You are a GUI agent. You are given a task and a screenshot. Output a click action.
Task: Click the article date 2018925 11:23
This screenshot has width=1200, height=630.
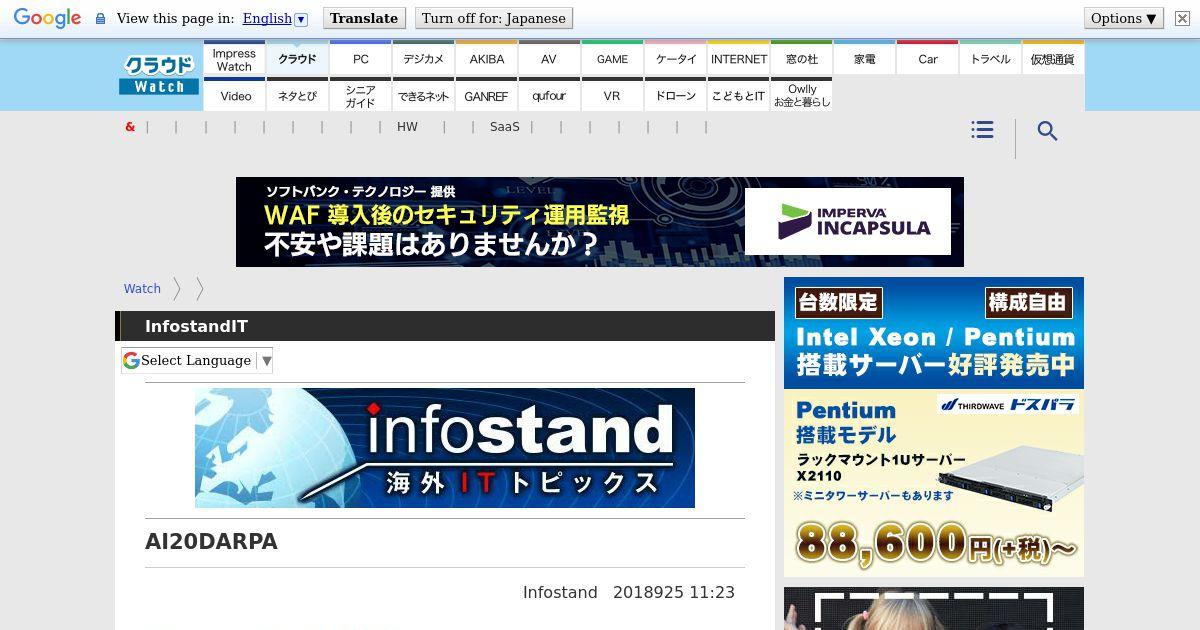tap(674, 593)
